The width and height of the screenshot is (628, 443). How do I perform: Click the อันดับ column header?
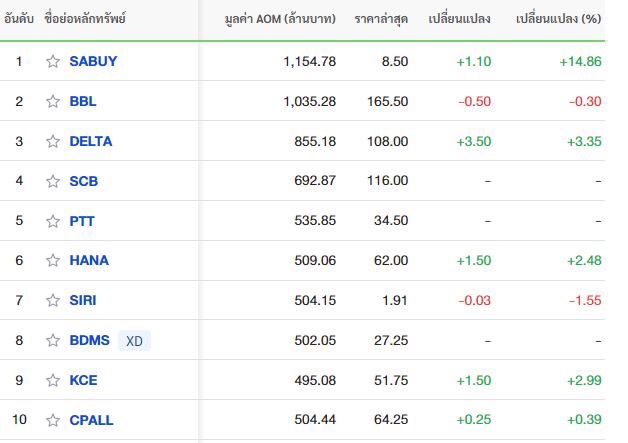tap(19, 18)
